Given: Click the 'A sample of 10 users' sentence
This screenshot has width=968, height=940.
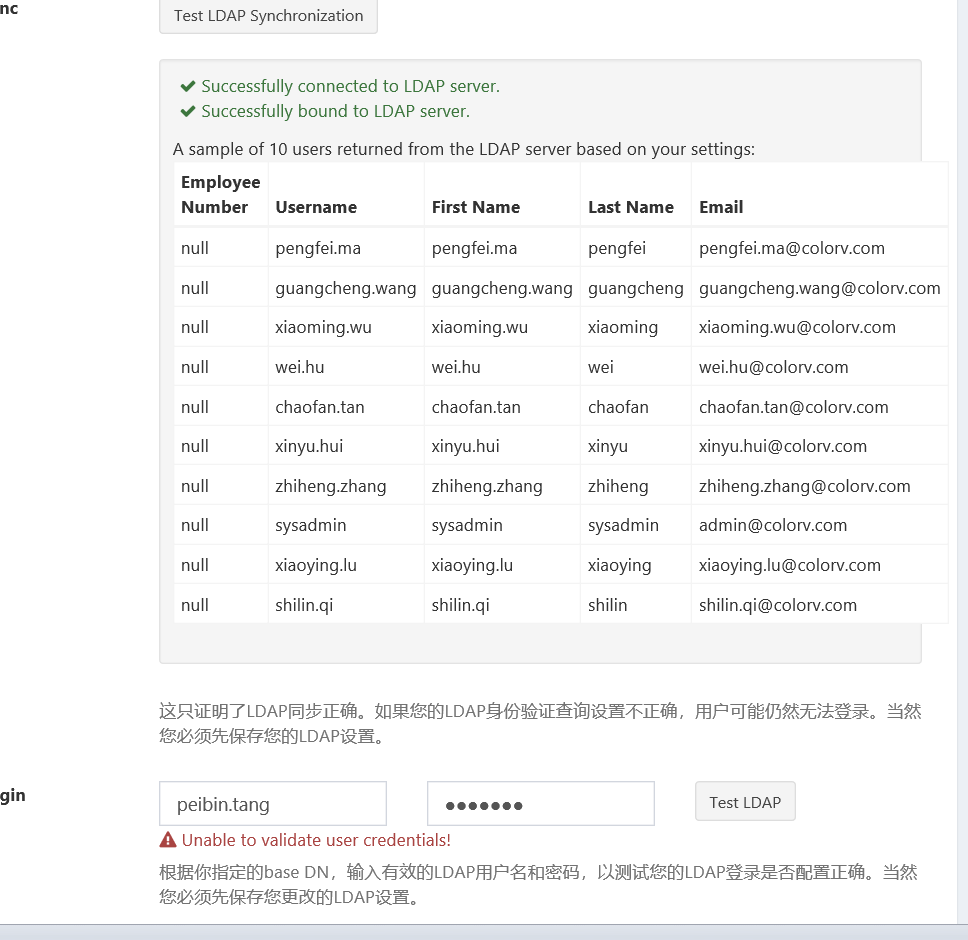Looking at the screenshot, I should pos(464,149).
